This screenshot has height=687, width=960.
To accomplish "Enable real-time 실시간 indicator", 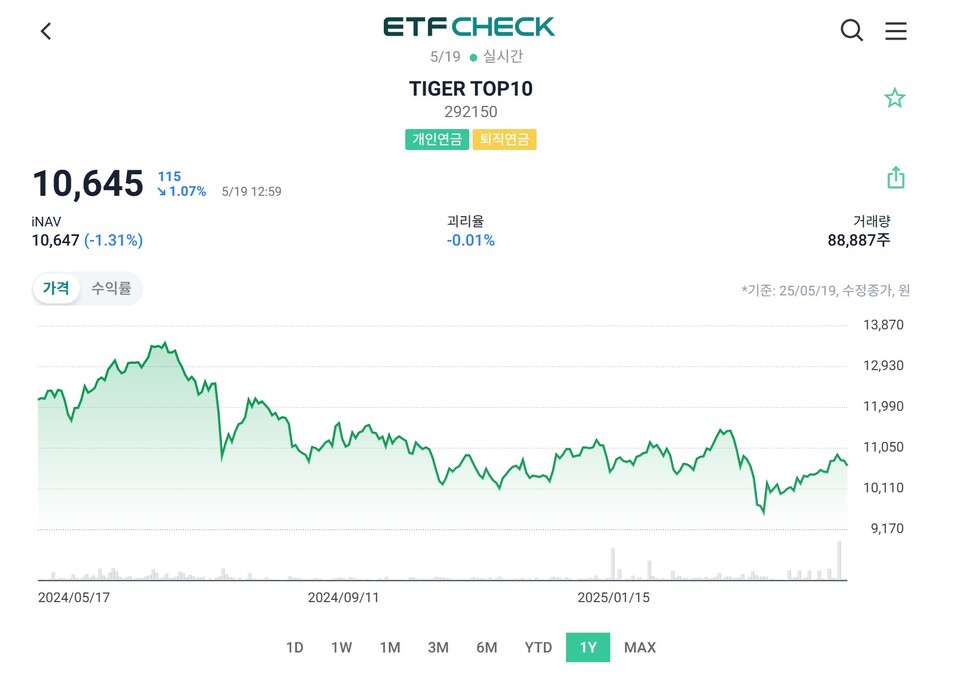I will 496,57.
